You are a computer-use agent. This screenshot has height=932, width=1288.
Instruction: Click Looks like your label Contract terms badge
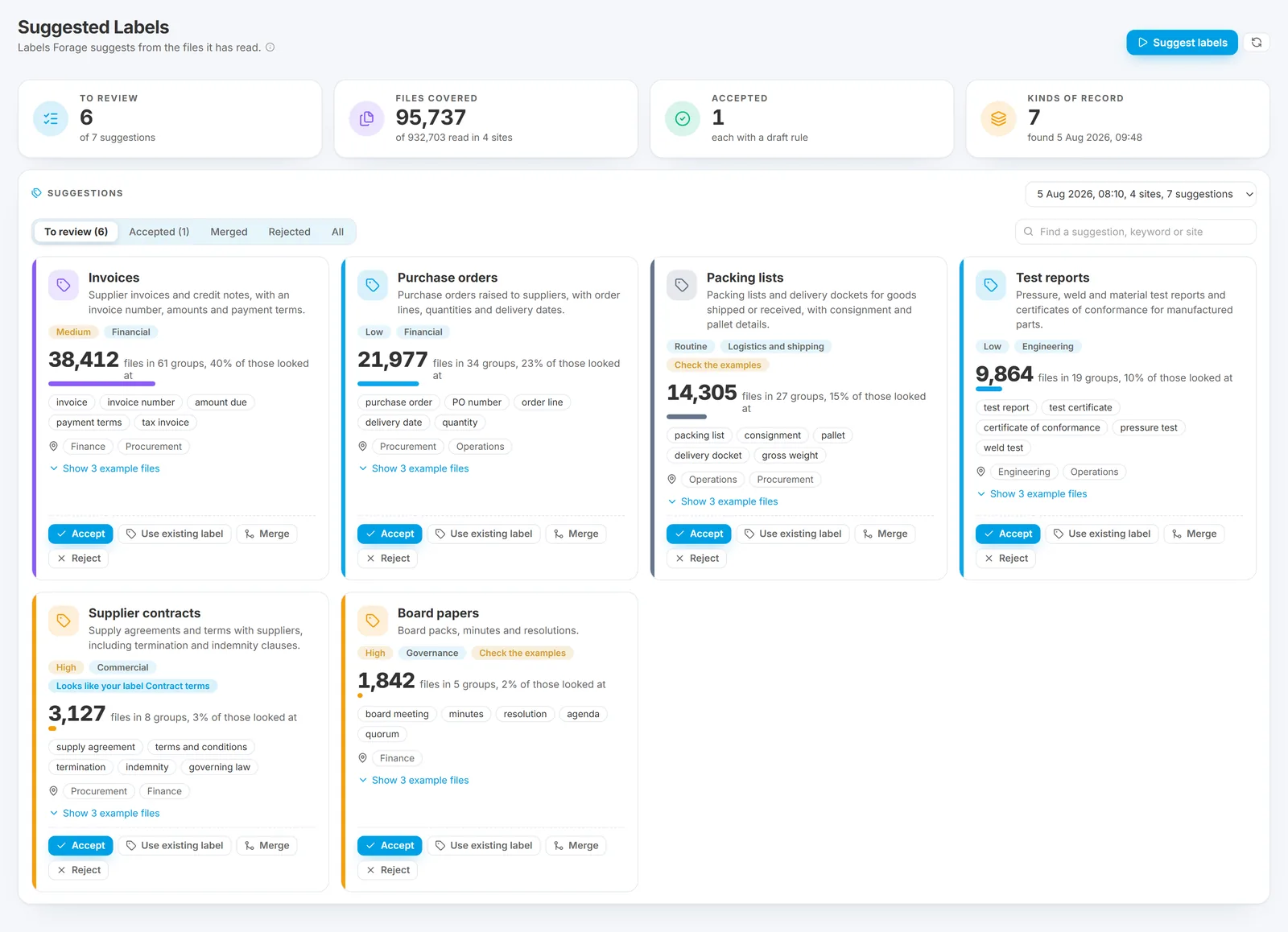coord(133,687)
